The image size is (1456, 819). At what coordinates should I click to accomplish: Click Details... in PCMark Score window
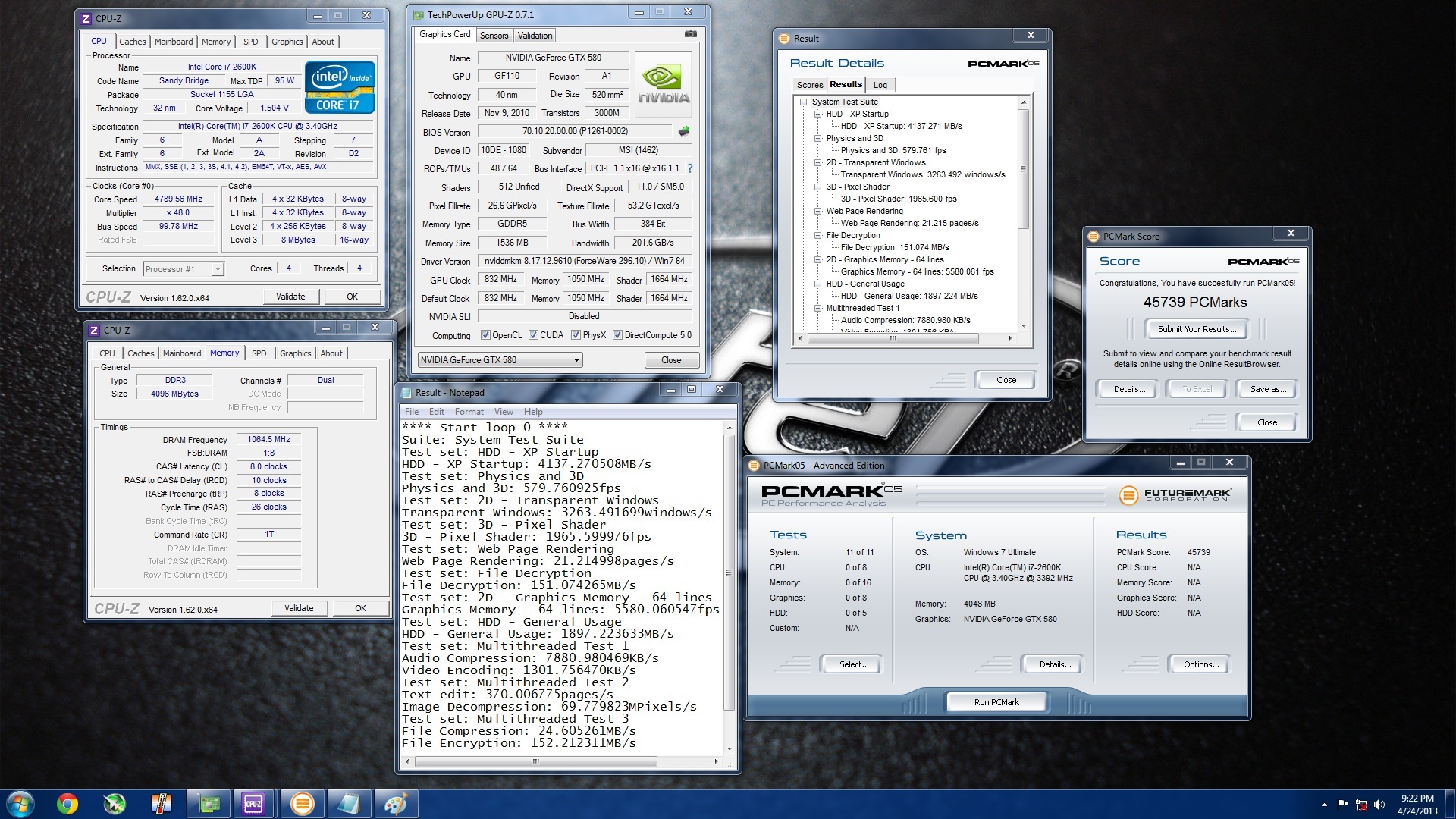click(x=1129, y=389)
